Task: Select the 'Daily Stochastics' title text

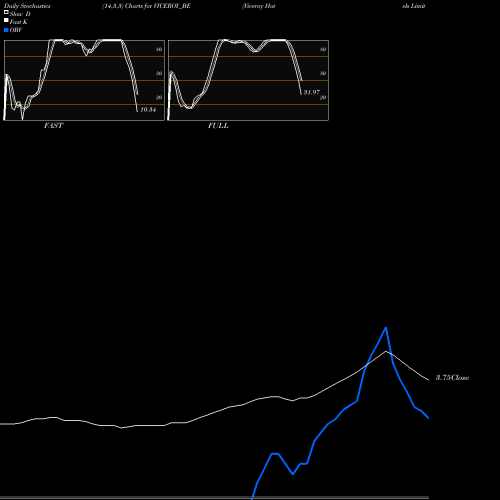Action: (x=27, y=6)
